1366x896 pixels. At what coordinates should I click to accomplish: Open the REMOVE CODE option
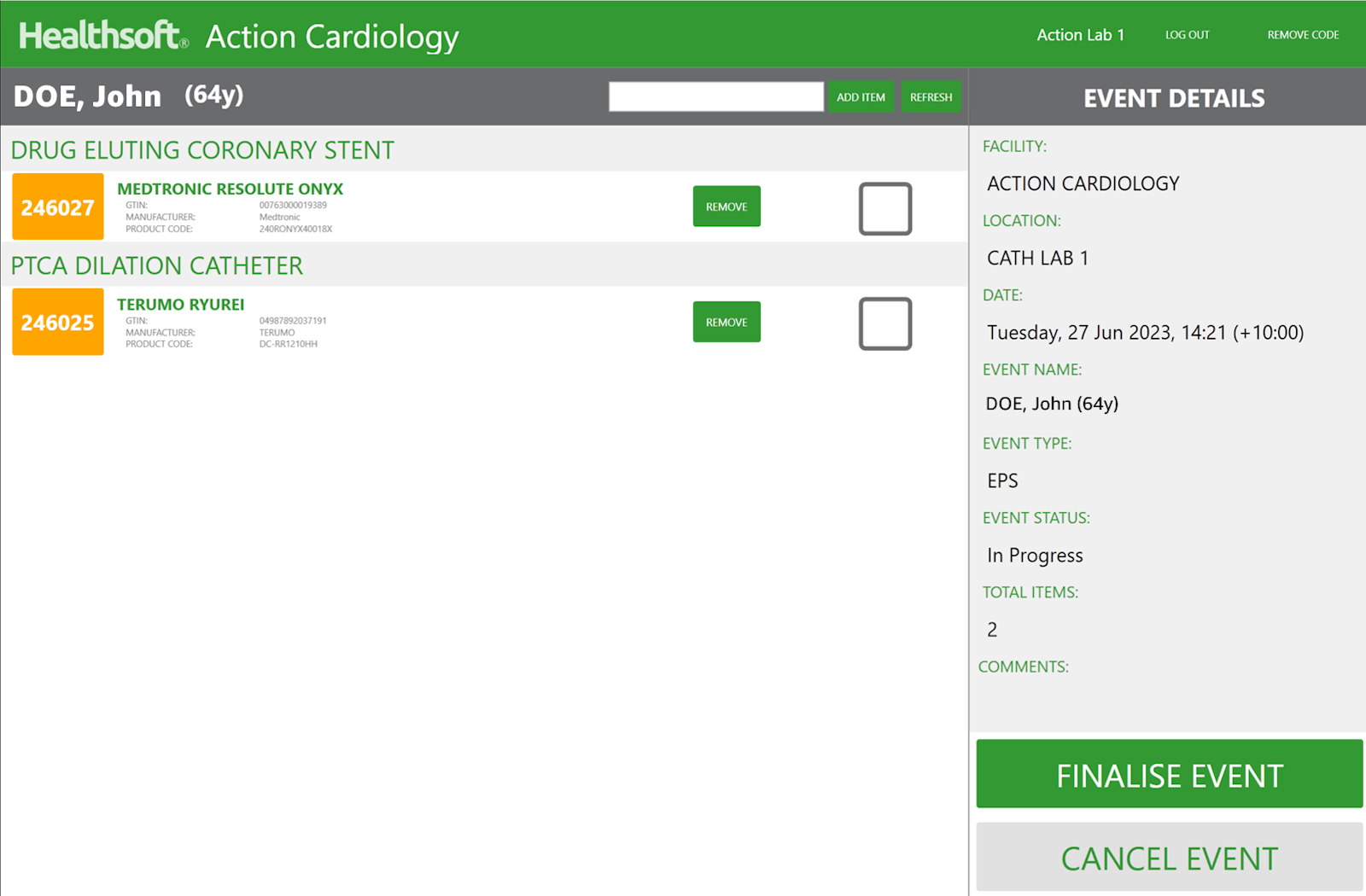1302,35
